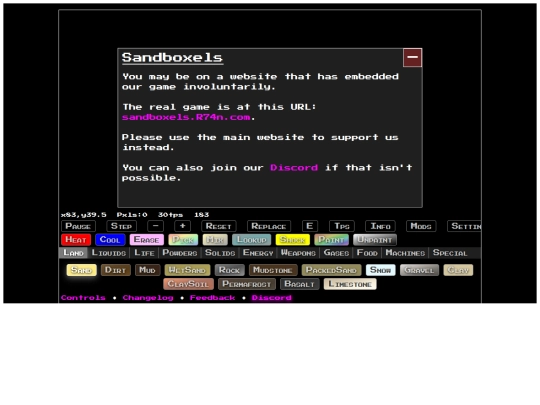Click the Pause button
This screenshot has width=540, height=405.
(78, 226)
